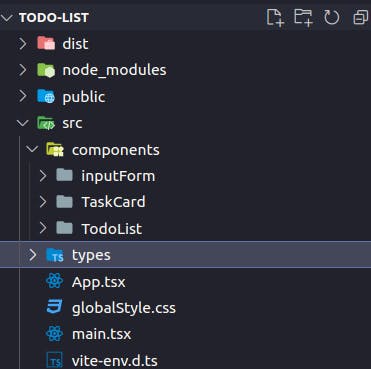This screenshot has width=371, height=369.
Task: Click the New Folder icon
Action: [303, 17]
